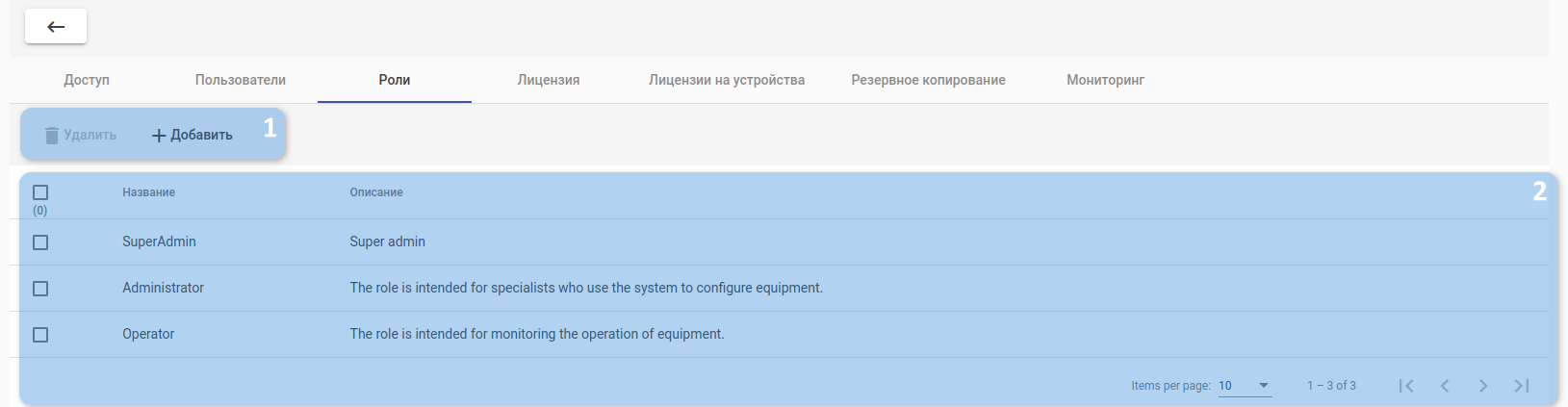Switch to the Пользователи tab
Screen dimensions: 1568x407
pos(241,80)
